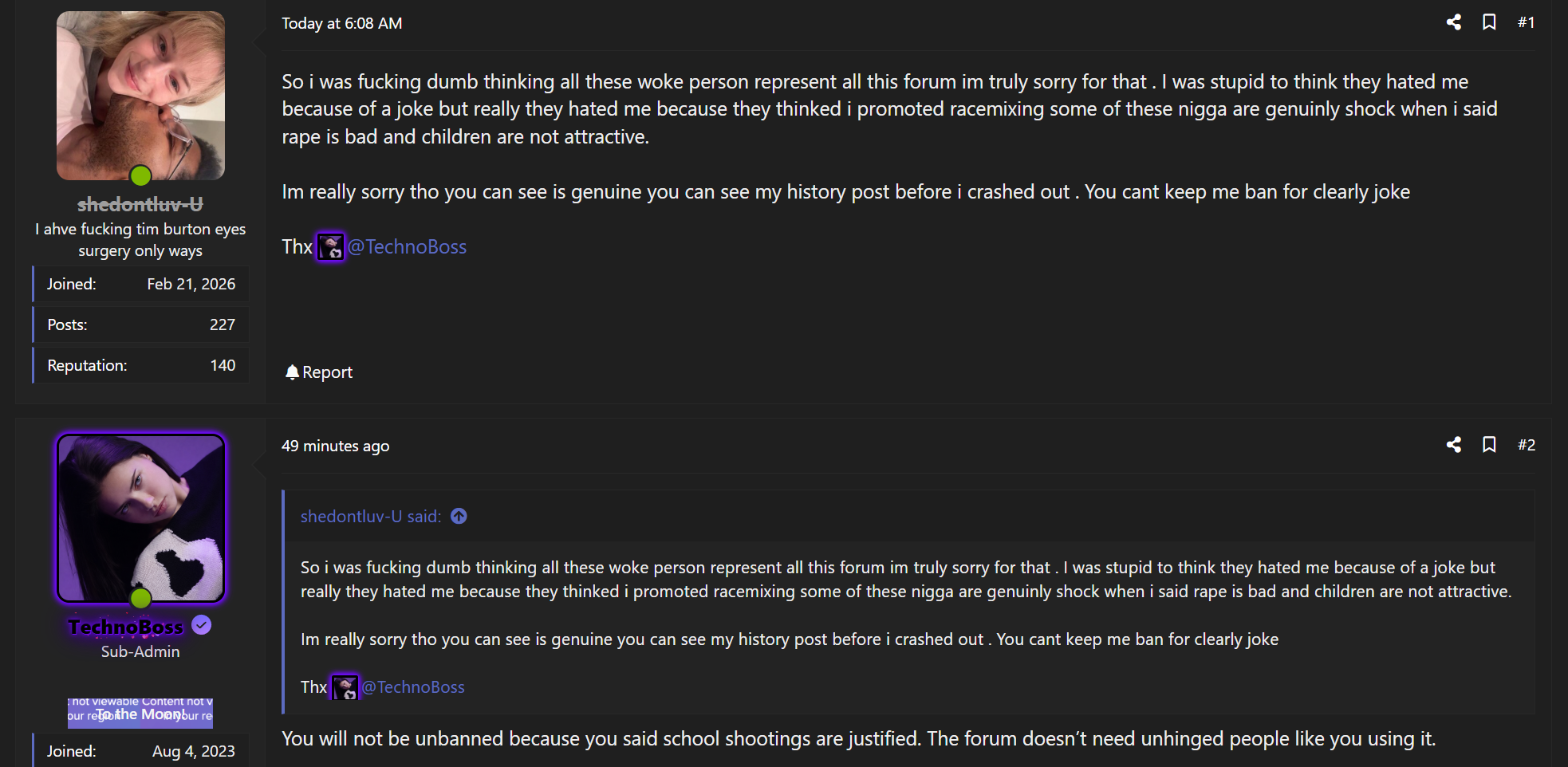Click small TechnoBoss avatar in first post mention
The height and width of the screenshot is (767, 1568).
[330, 247]
